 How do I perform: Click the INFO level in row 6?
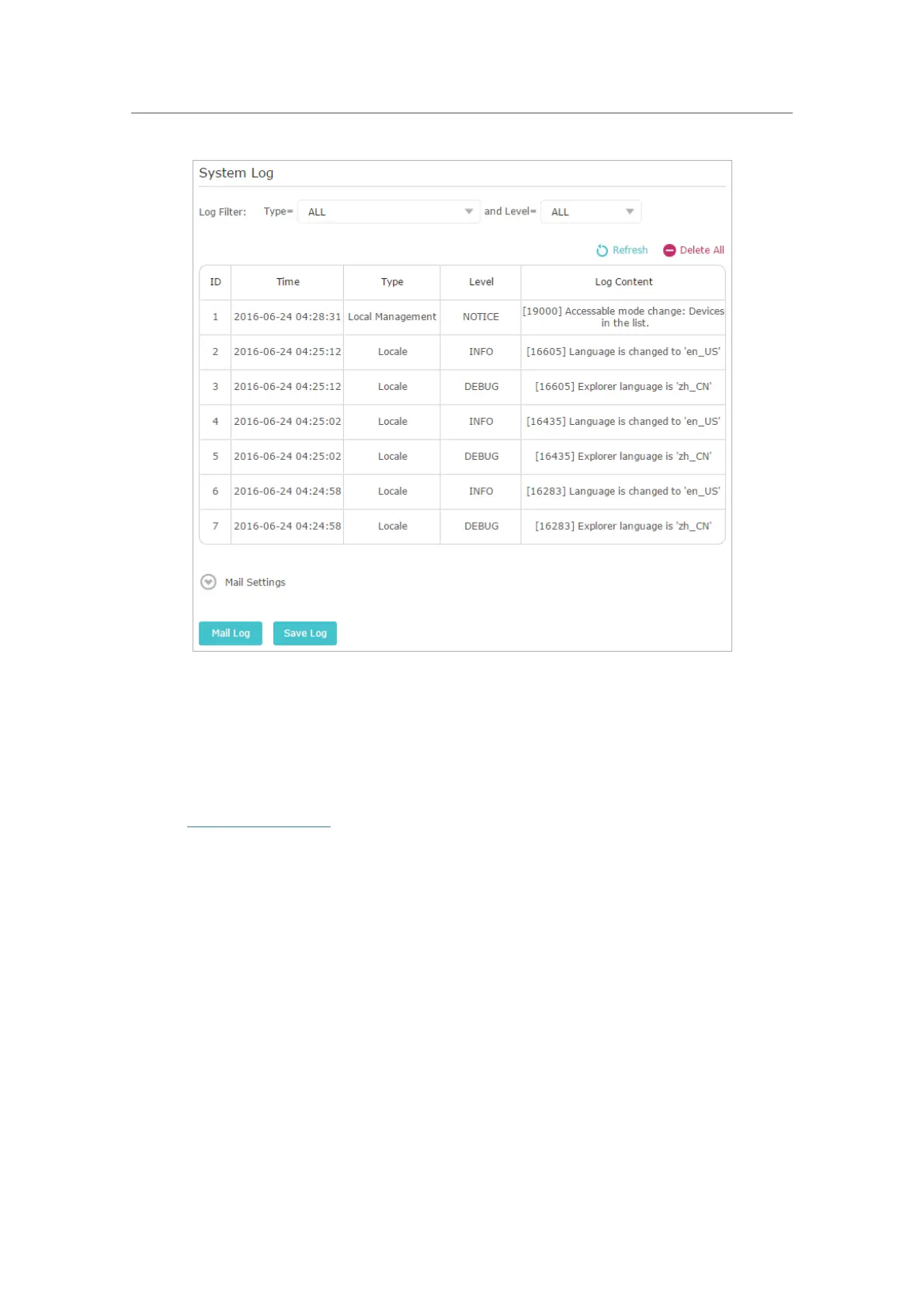coord(481,492)
